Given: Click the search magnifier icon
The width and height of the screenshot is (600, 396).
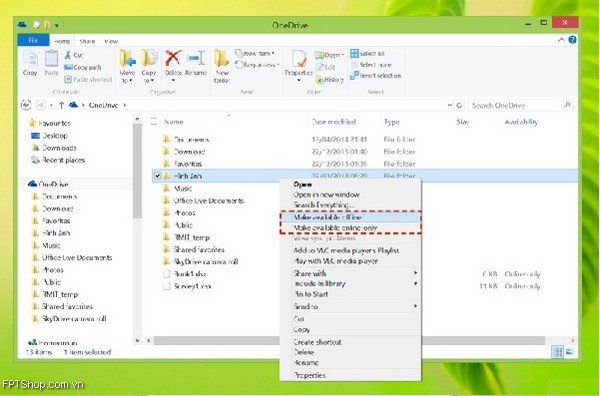Looking at the screenshot, I should point(567,105).
